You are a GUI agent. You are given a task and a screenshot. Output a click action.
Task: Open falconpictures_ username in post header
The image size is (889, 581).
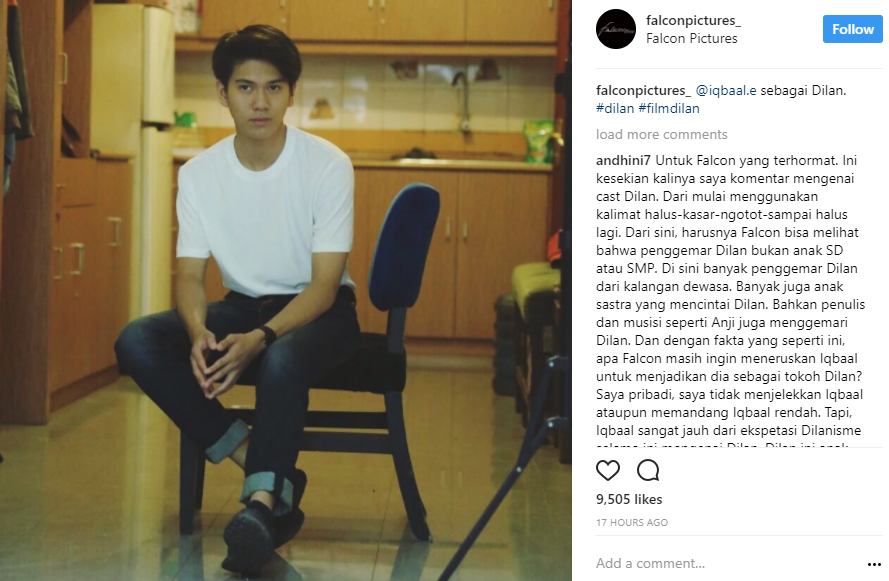click(x=693, y=20)
